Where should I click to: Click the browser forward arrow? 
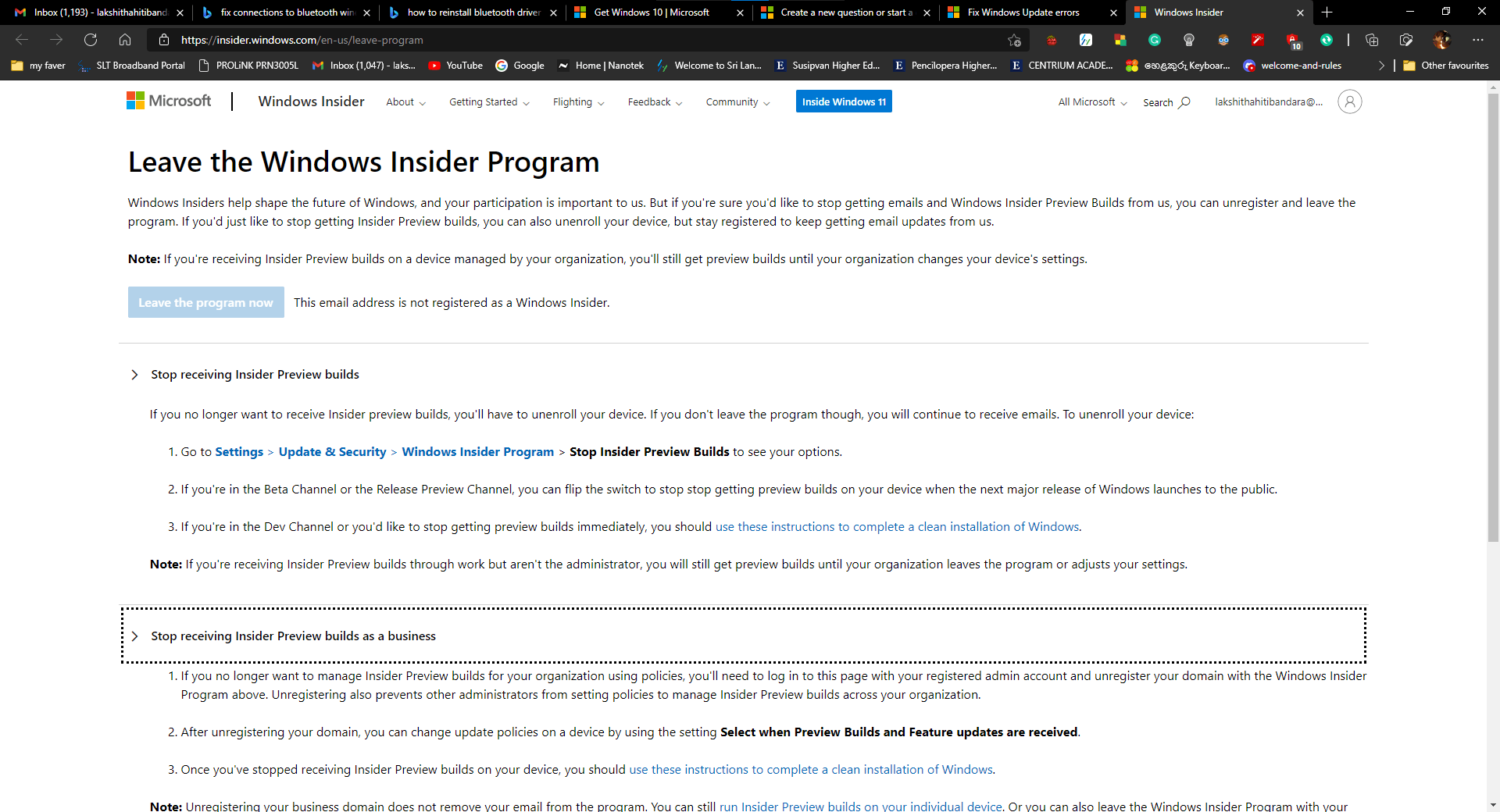tap(56, 40)
